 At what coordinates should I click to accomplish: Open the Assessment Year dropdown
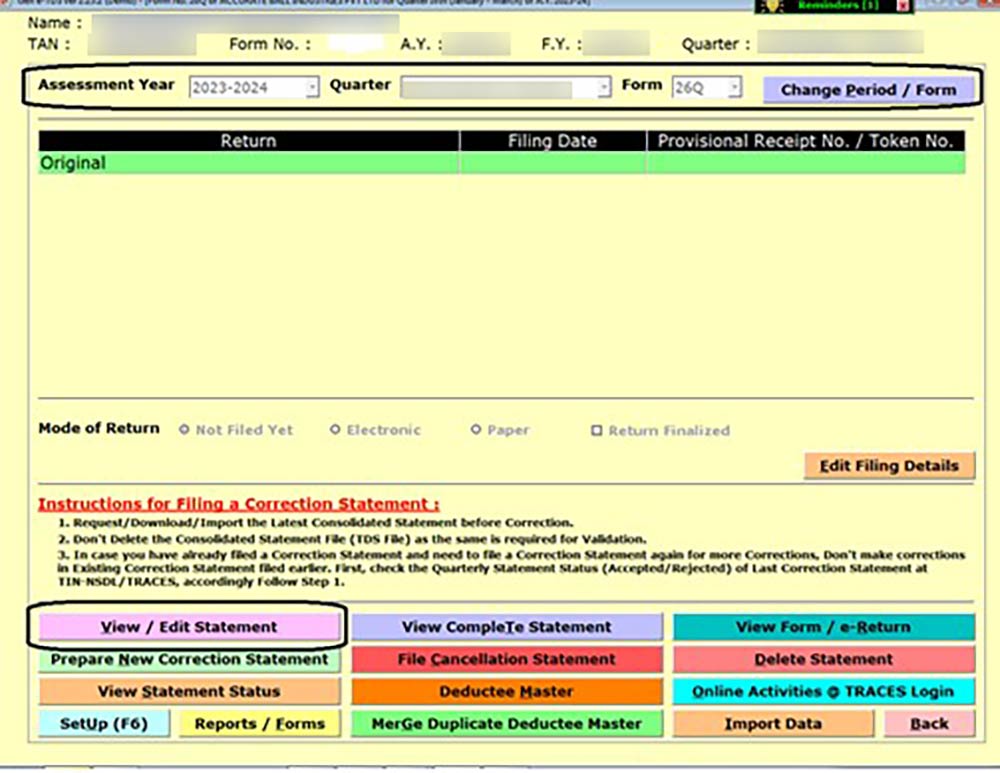click(312, 88)
